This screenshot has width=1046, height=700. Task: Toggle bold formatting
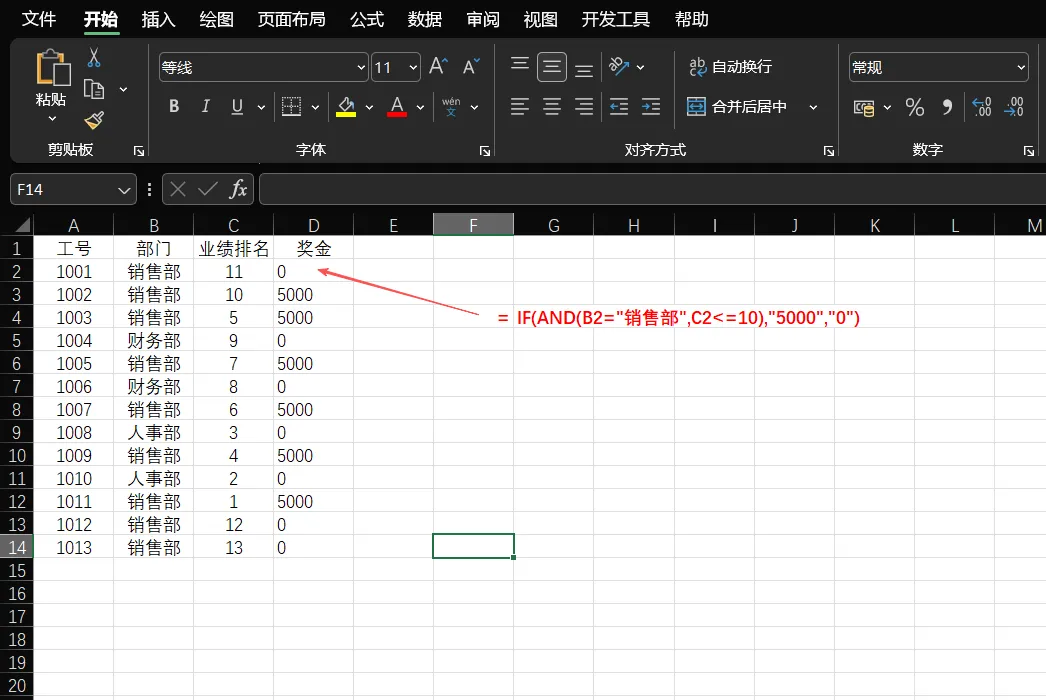(x=174, y=107)
